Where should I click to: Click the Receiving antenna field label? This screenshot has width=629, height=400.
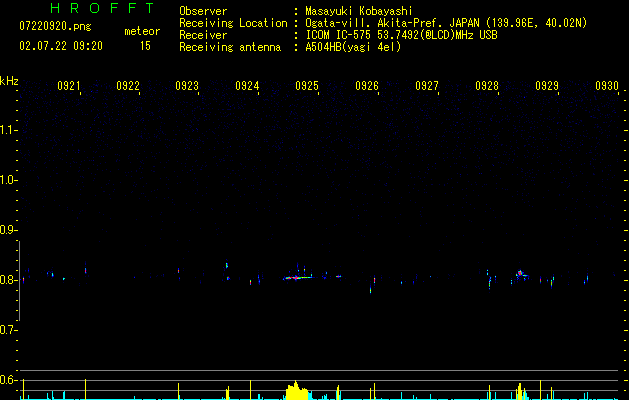click(230, 47)
